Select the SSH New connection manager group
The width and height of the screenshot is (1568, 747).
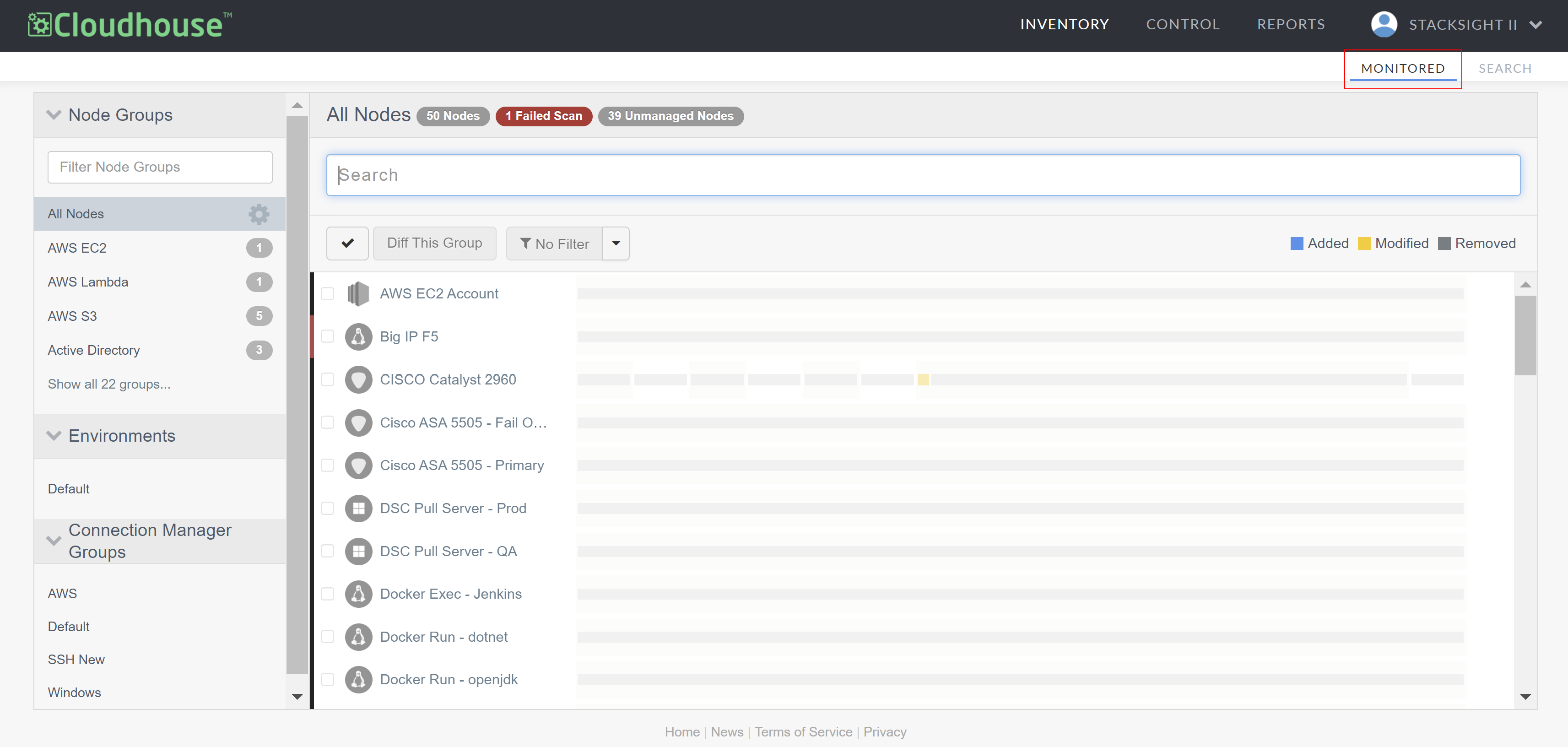coord(76,659)
